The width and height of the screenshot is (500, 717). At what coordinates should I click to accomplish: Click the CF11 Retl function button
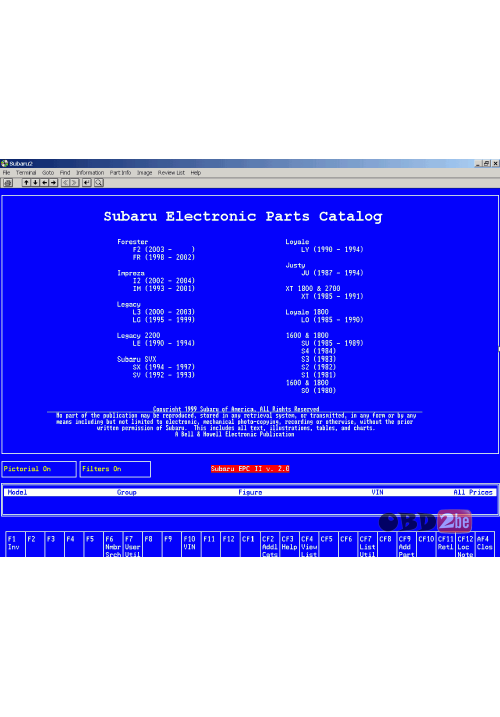click(446, 545)
